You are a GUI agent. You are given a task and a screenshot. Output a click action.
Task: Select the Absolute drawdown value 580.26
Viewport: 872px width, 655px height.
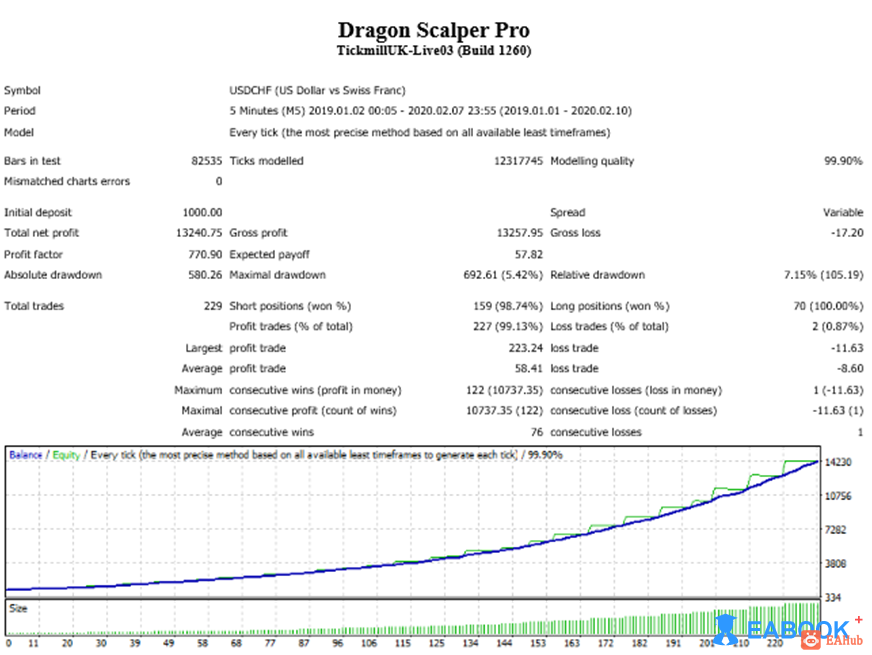point(205,275)
